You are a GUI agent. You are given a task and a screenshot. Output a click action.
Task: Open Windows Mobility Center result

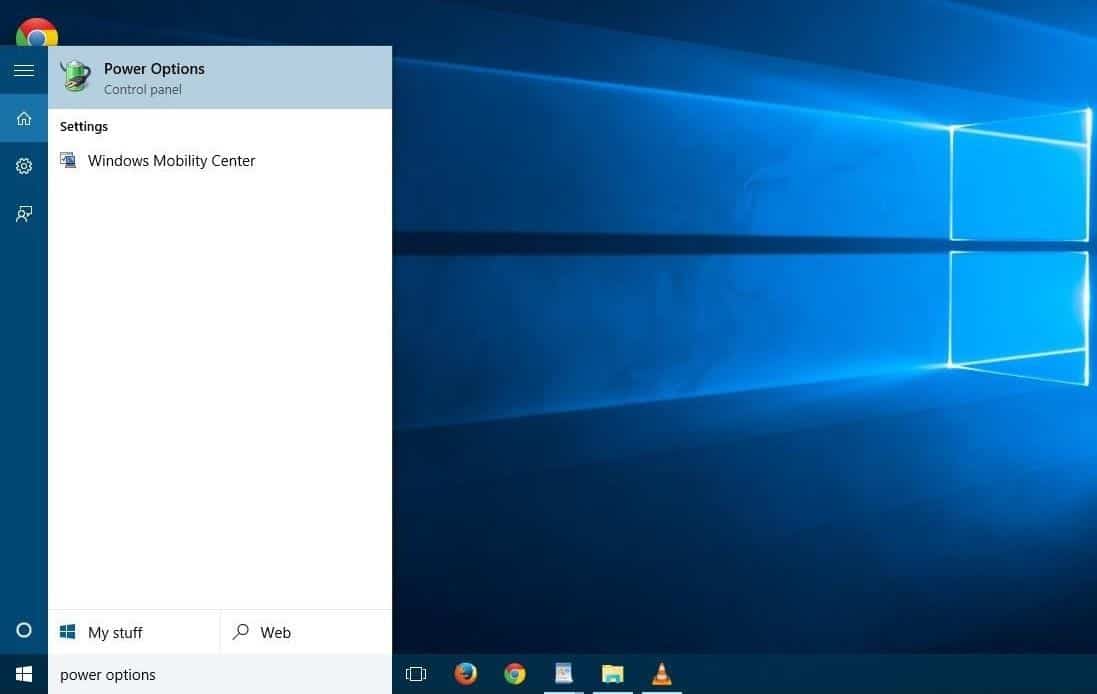click(171, 161)
